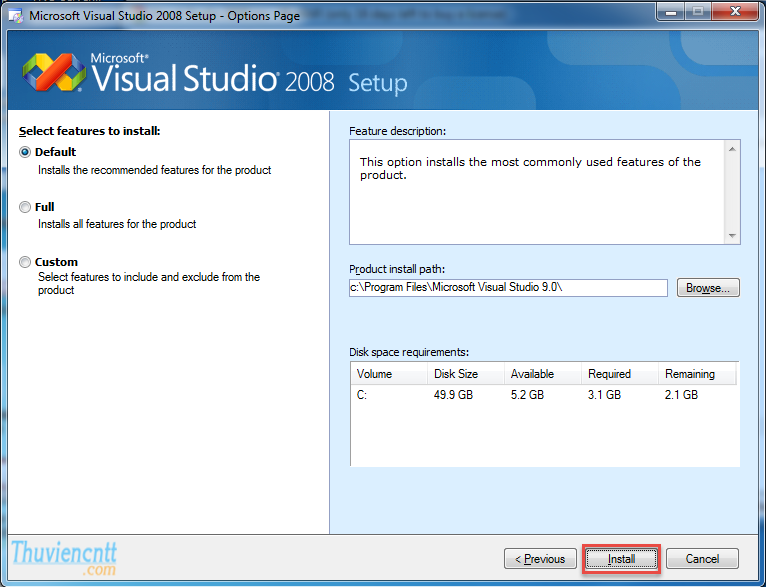Click the 49.9 GB disk size value
Image resolution: width=766 pixels, height=587 pixels.
tap(453, 395)
